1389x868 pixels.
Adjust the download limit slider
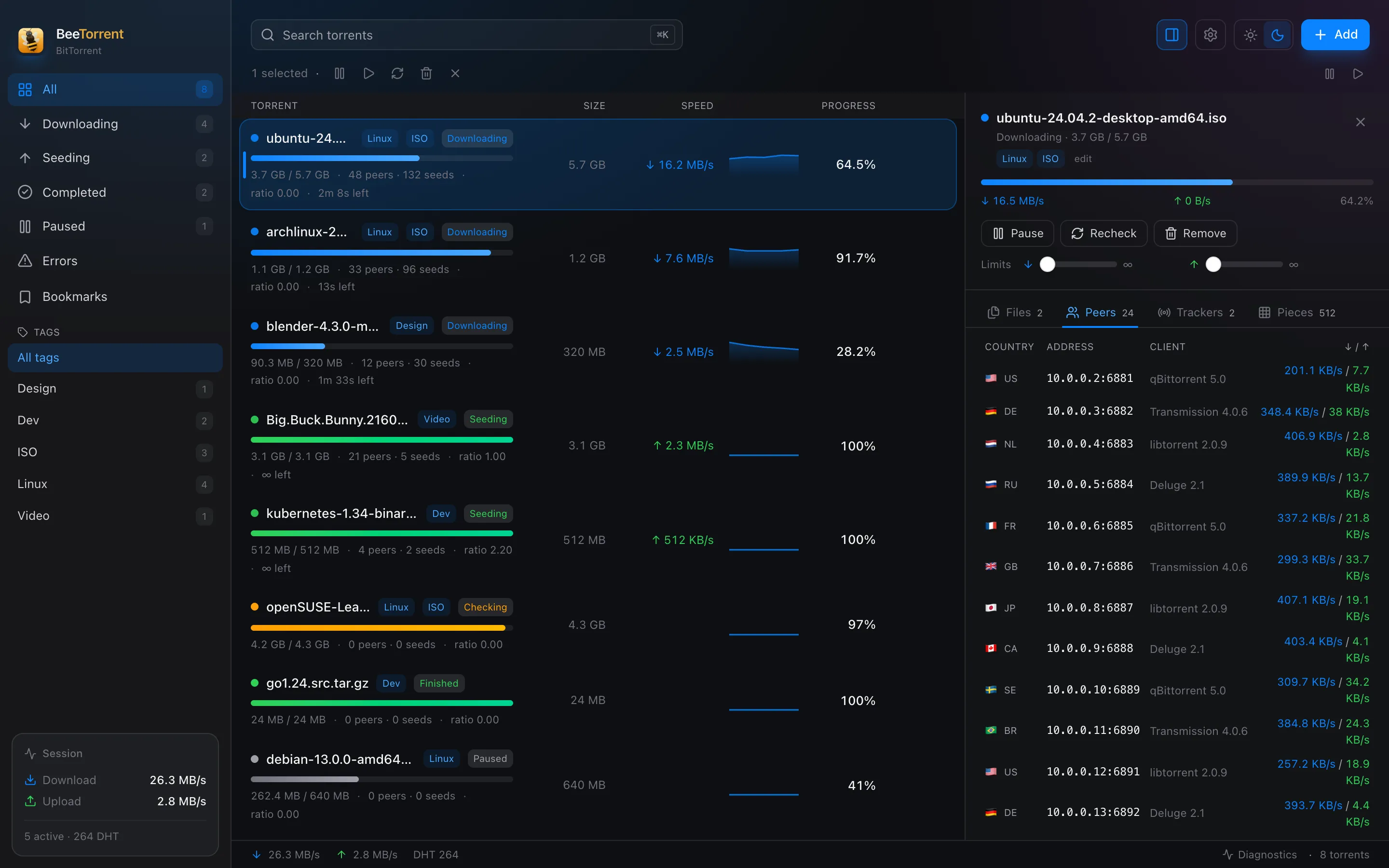coord(1078,264)
